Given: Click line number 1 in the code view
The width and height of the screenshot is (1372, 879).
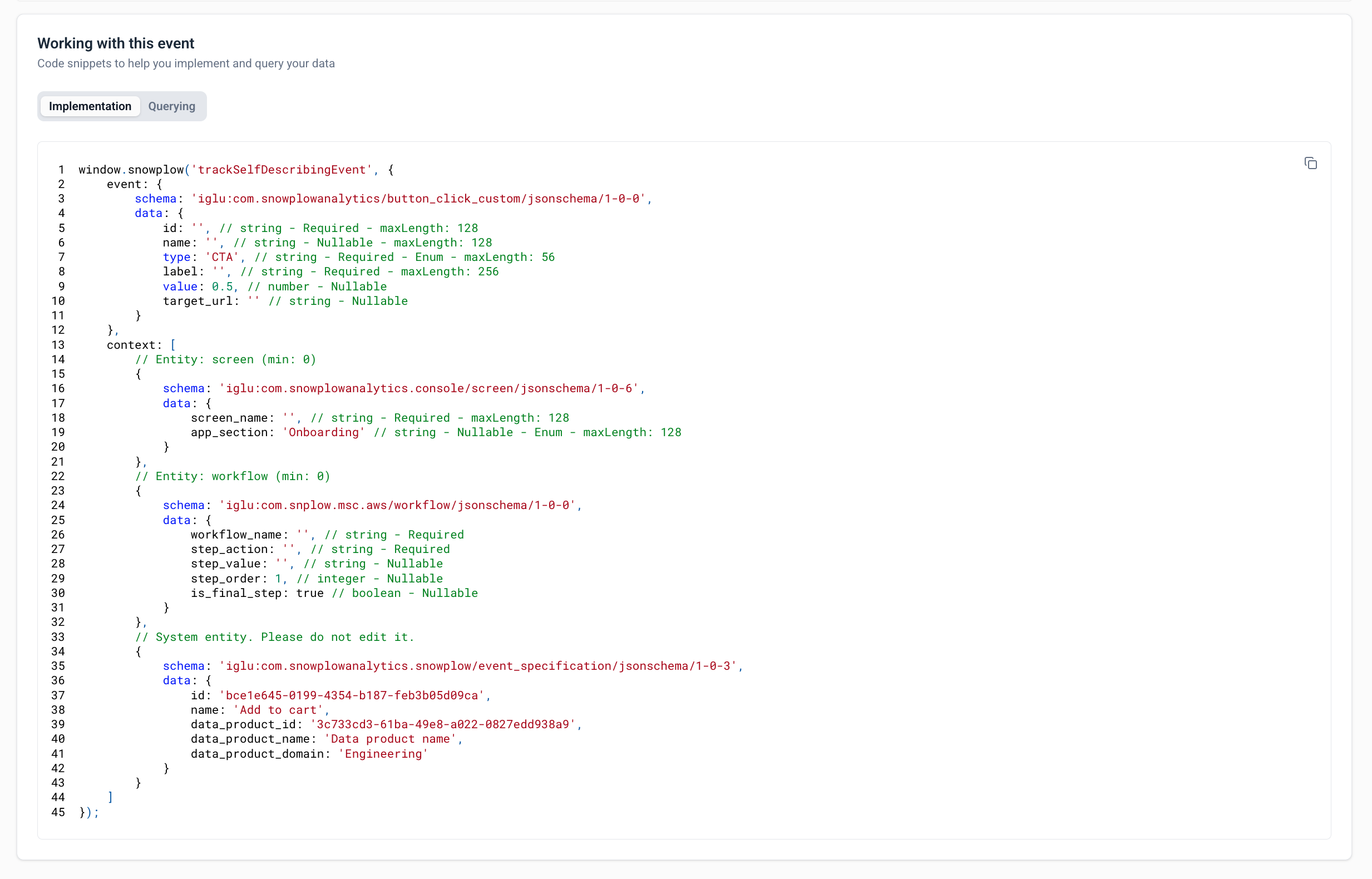Looking at the screenshot, I should point(61,170).
